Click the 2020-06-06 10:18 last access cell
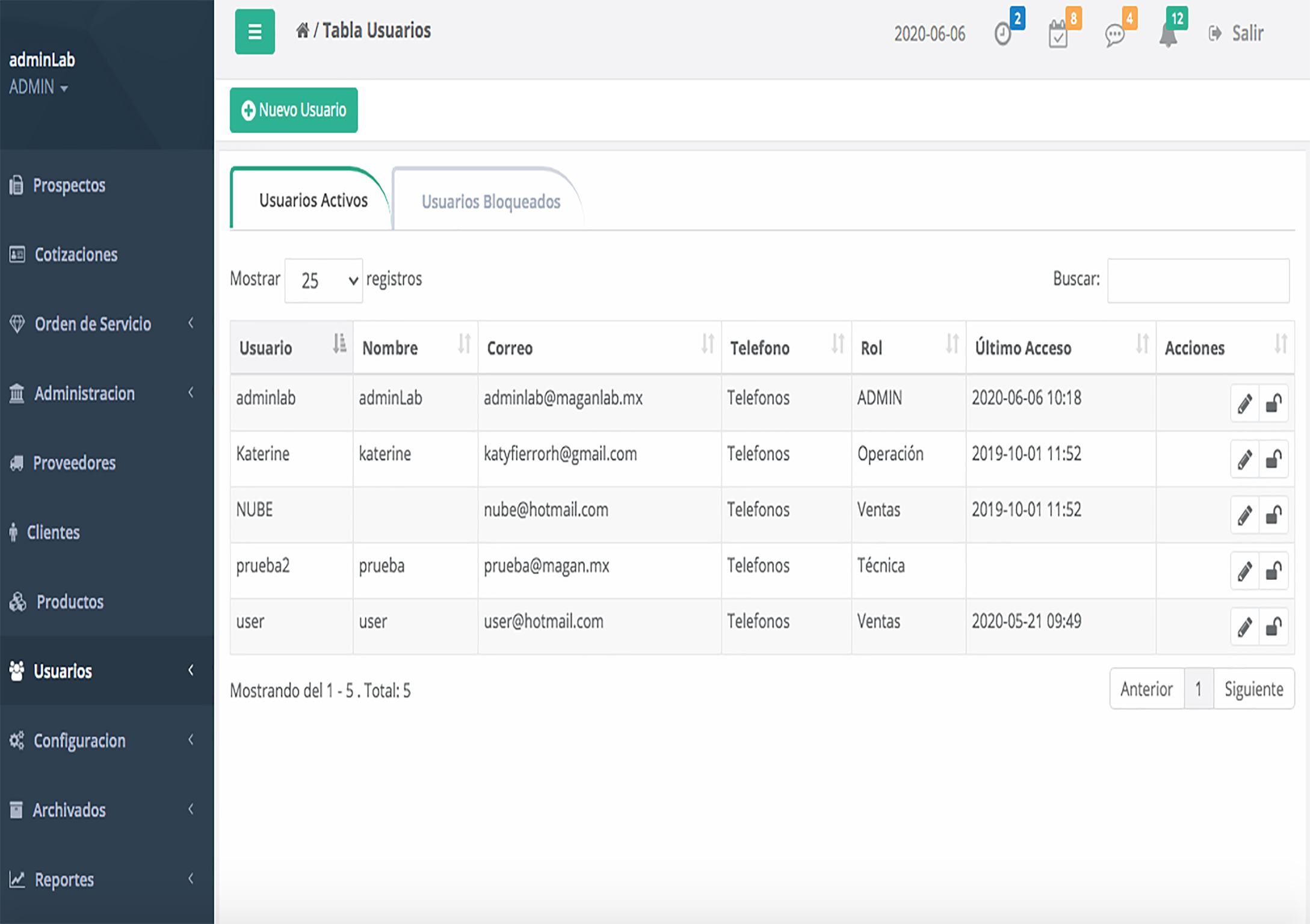This screenshot has width=1310, height=924. pyautogui.click(x=1060, y=402)
